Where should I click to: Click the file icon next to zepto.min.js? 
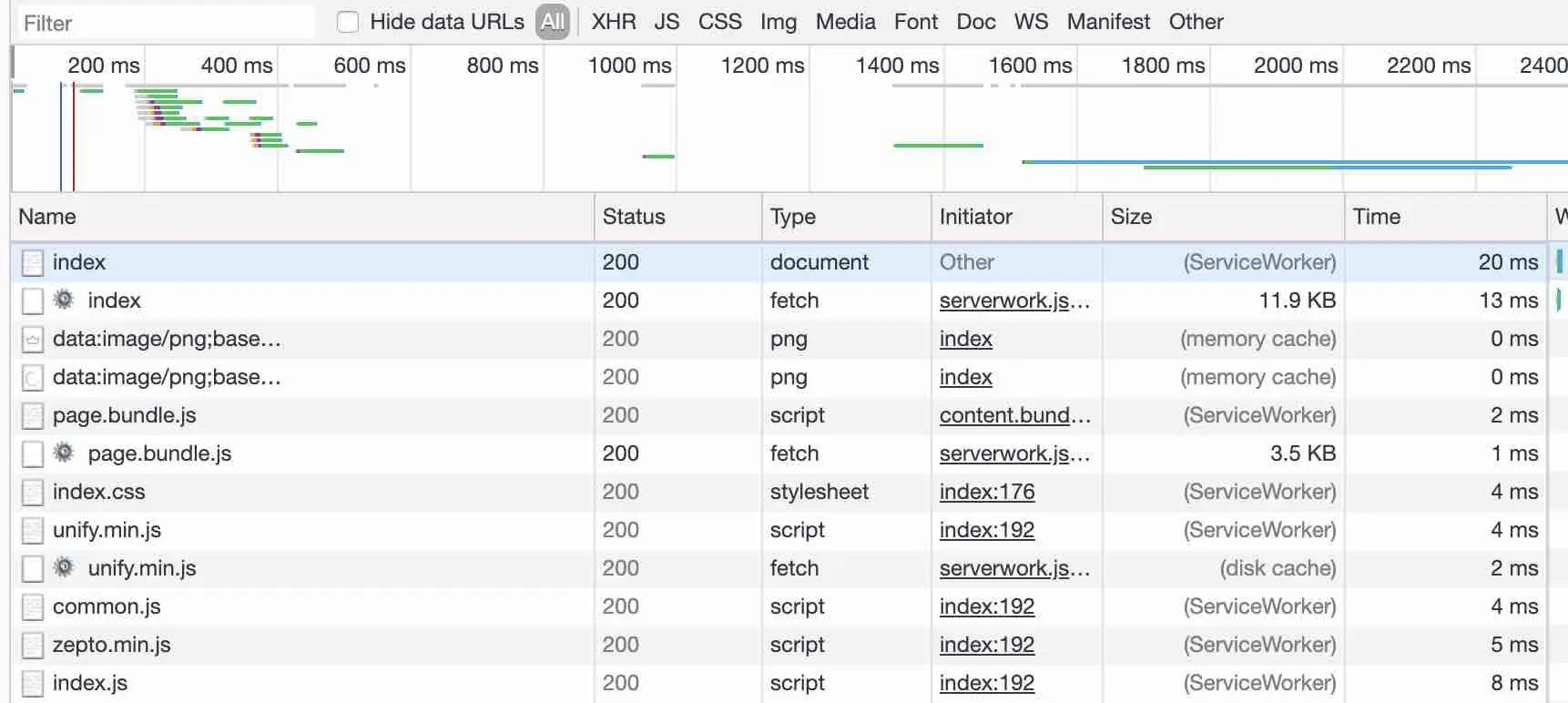coord(33,645)
